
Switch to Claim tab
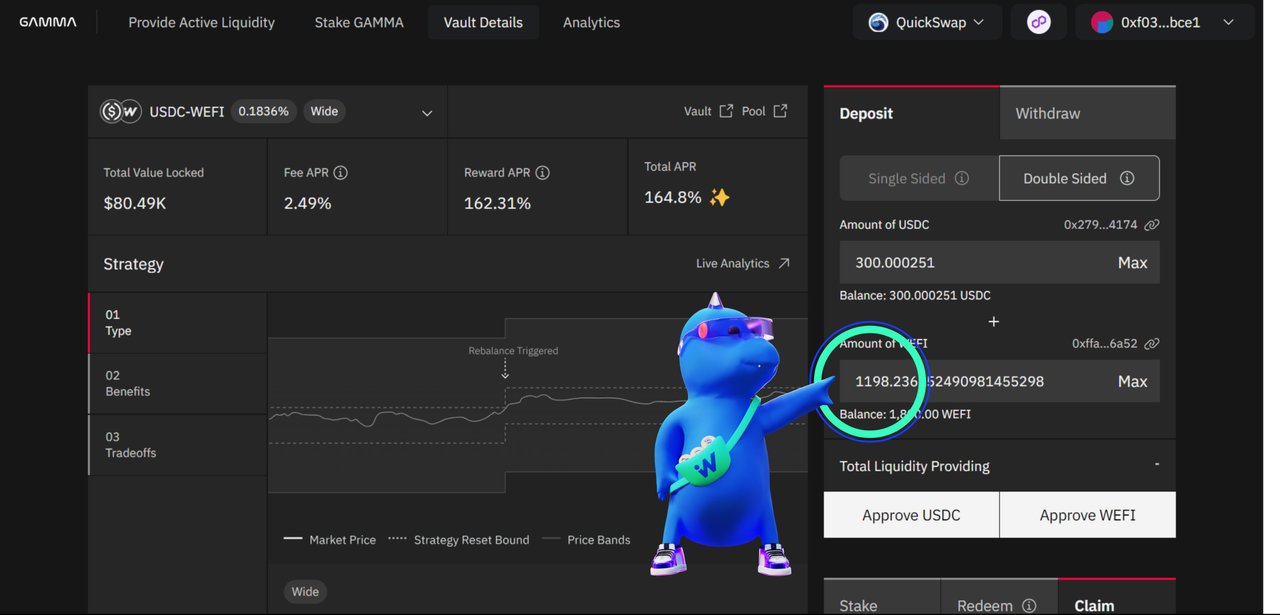(x=1117, y=599)
